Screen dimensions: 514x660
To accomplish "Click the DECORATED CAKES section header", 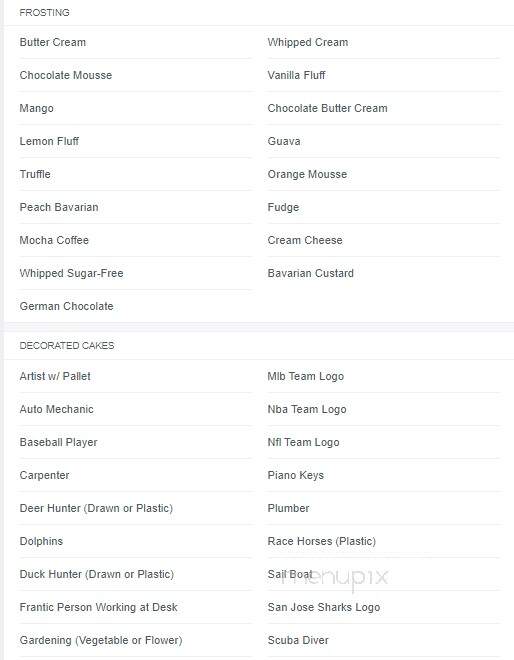I will [67, 346].
